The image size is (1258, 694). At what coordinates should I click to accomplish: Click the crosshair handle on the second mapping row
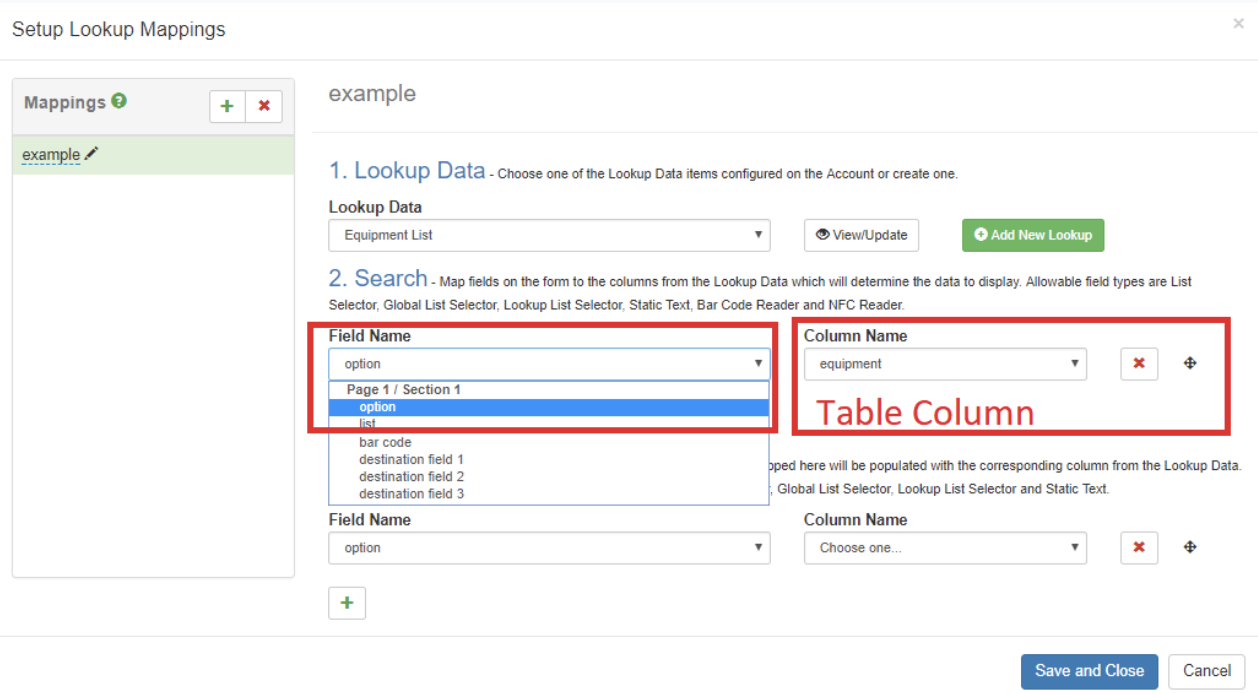tap(1189, 547)
